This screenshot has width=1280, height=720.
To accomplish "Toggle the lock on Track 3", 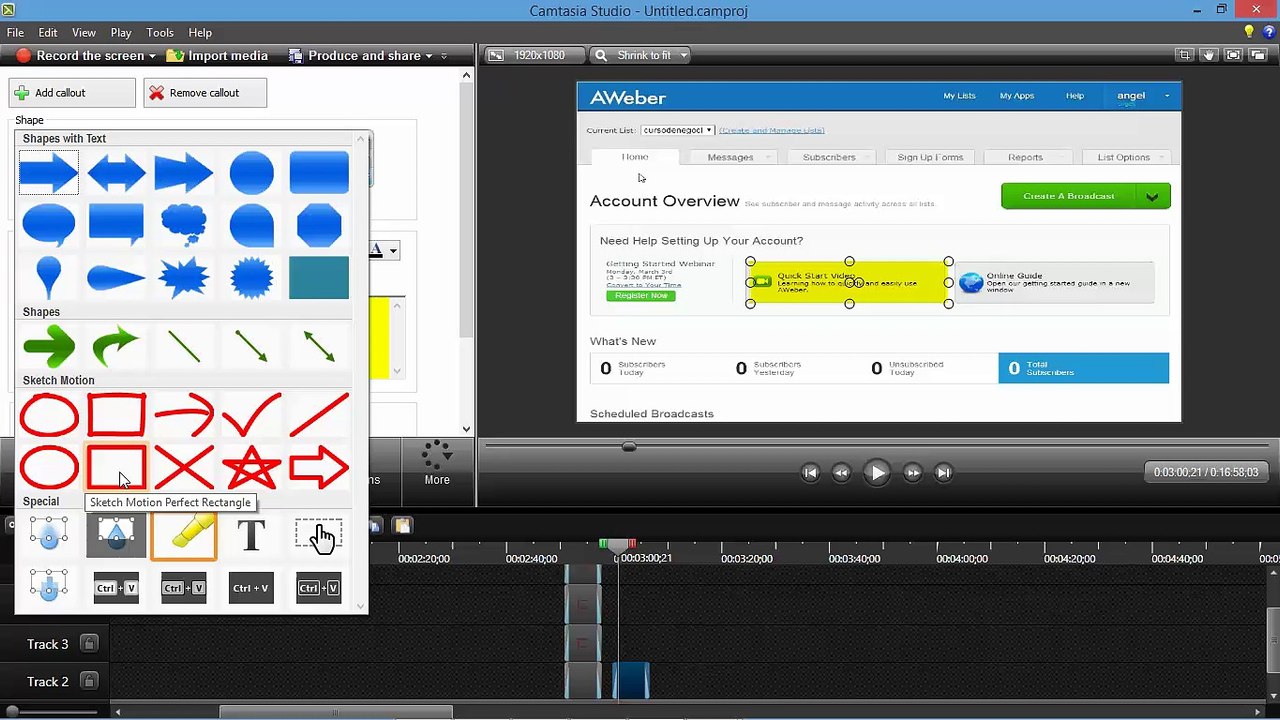I will point(89,644).
